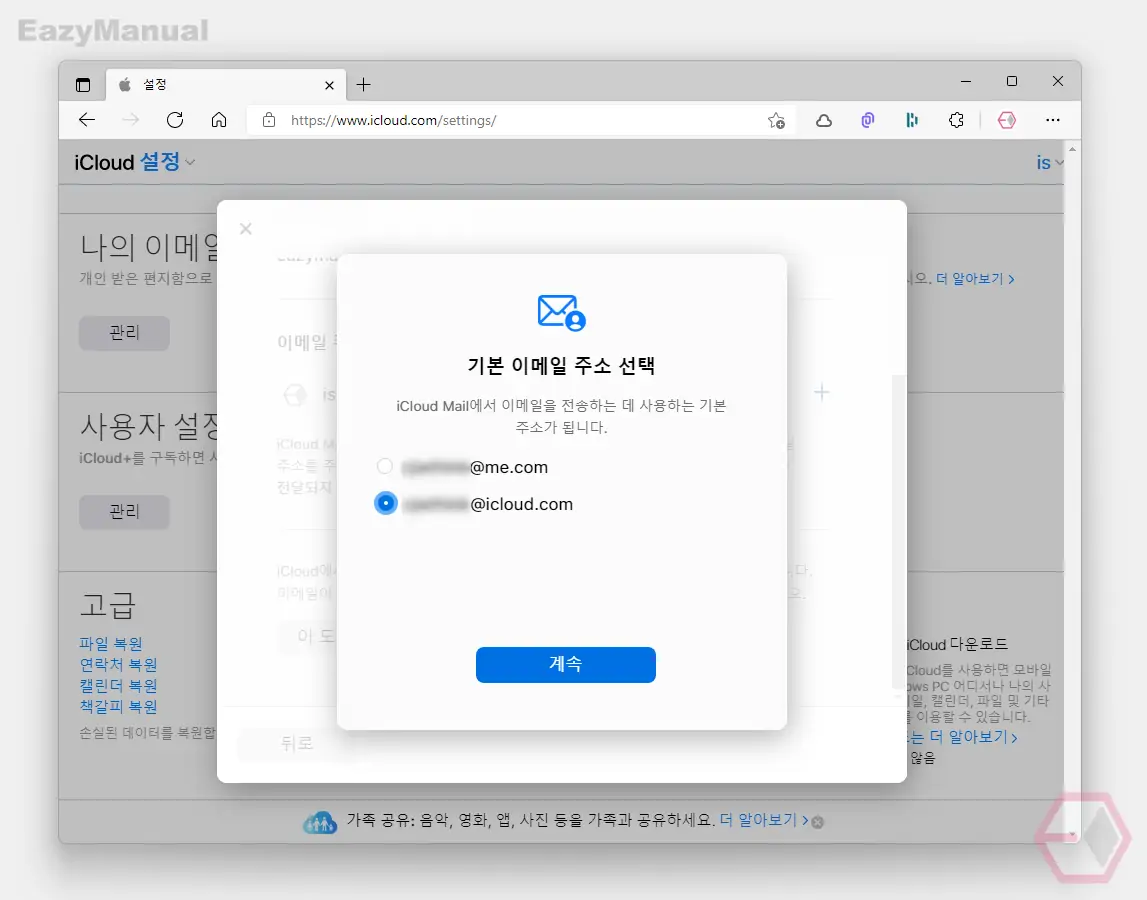
Task: Click the dimmed plus add email icon
Action: 821,392
